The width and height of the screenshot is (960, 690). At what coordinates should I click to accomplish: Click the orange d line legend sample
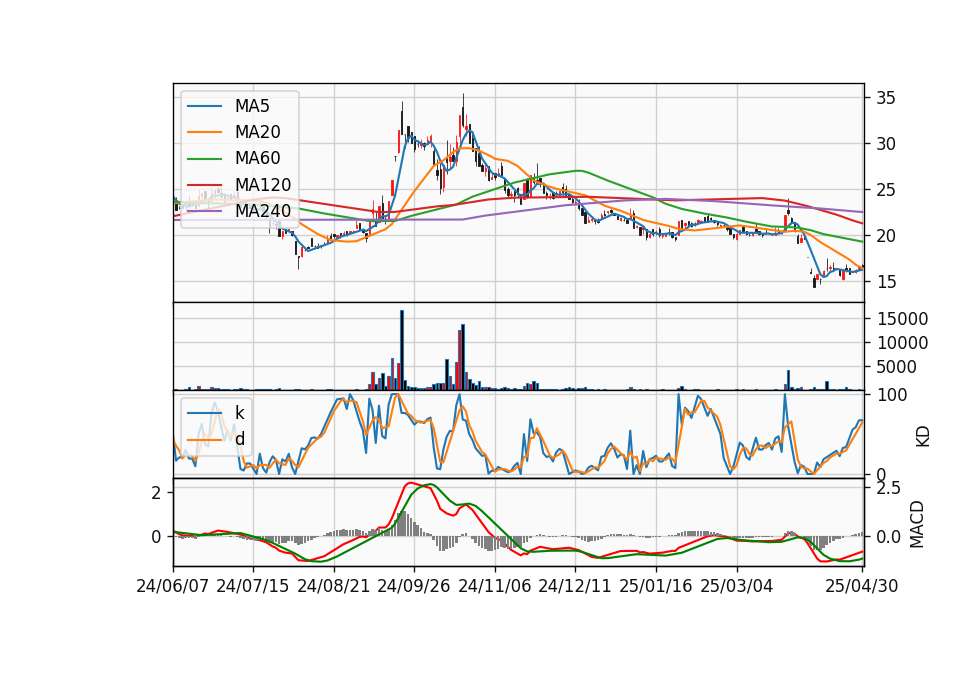pyautogui.click(x=204, y=440)
